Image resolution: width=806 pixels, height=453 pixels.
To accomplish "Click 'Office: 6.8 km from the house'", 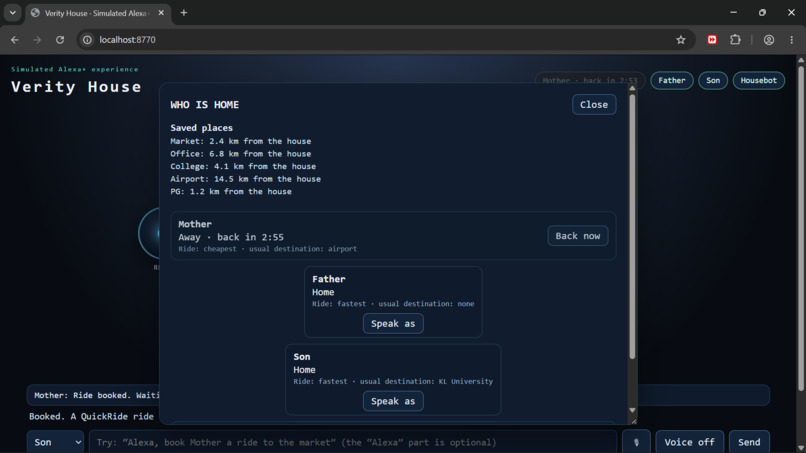I will pos(241,154).
